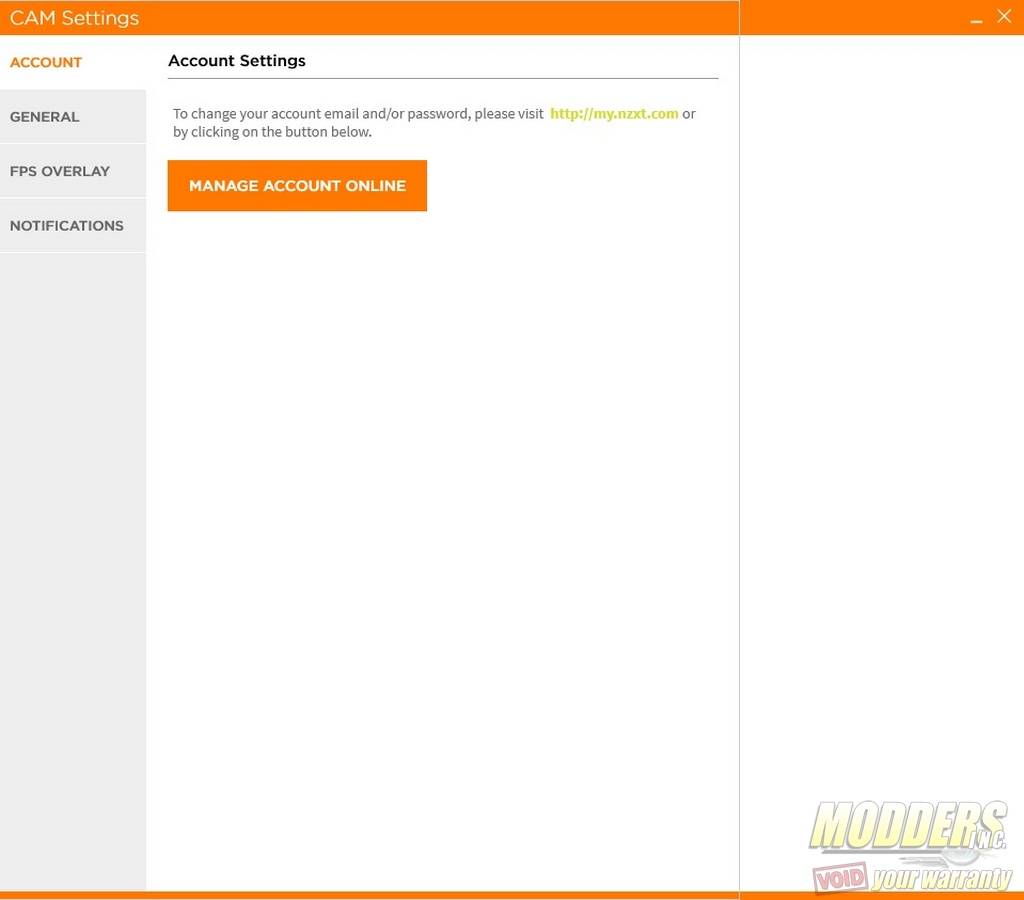1024x900 pixels.
Task: Select the ACCOUNT label highlighted in orange
Action: coord(45,62)
